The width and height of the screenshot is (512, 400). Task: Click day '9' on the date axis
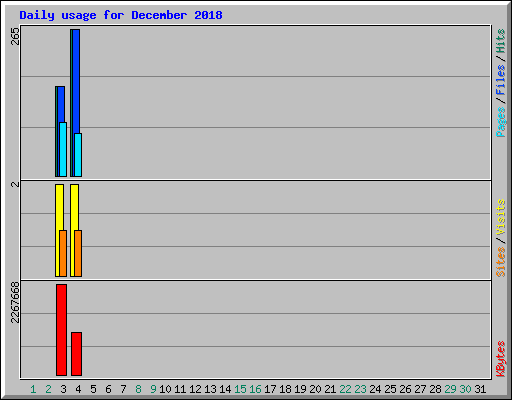click(153, 389)
